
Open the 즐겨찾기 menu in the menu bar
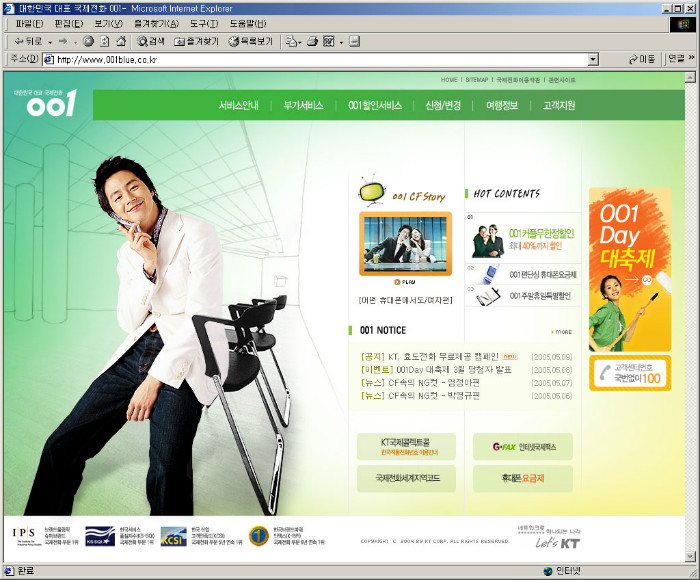pos(157,24)
